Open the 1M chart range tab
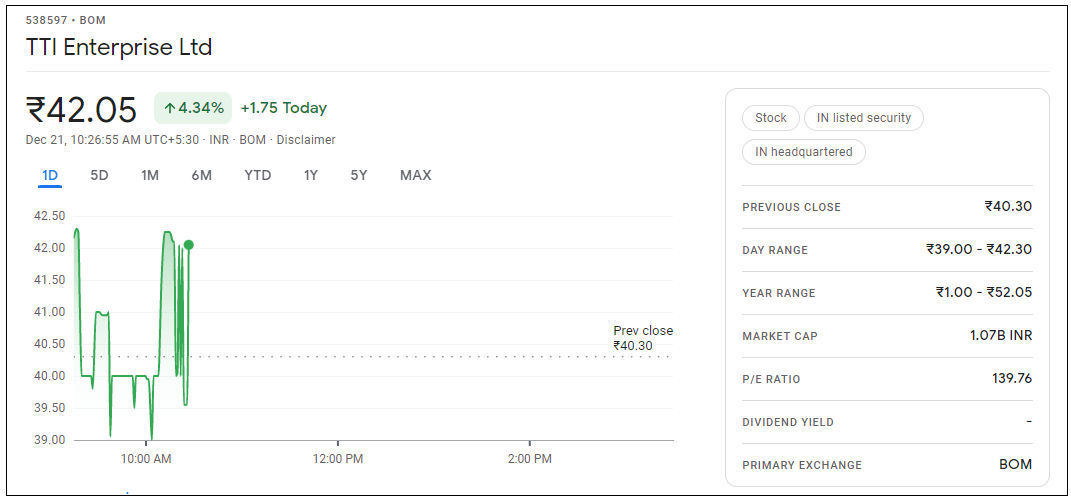The image size is (1071, 498). point(150,176)
